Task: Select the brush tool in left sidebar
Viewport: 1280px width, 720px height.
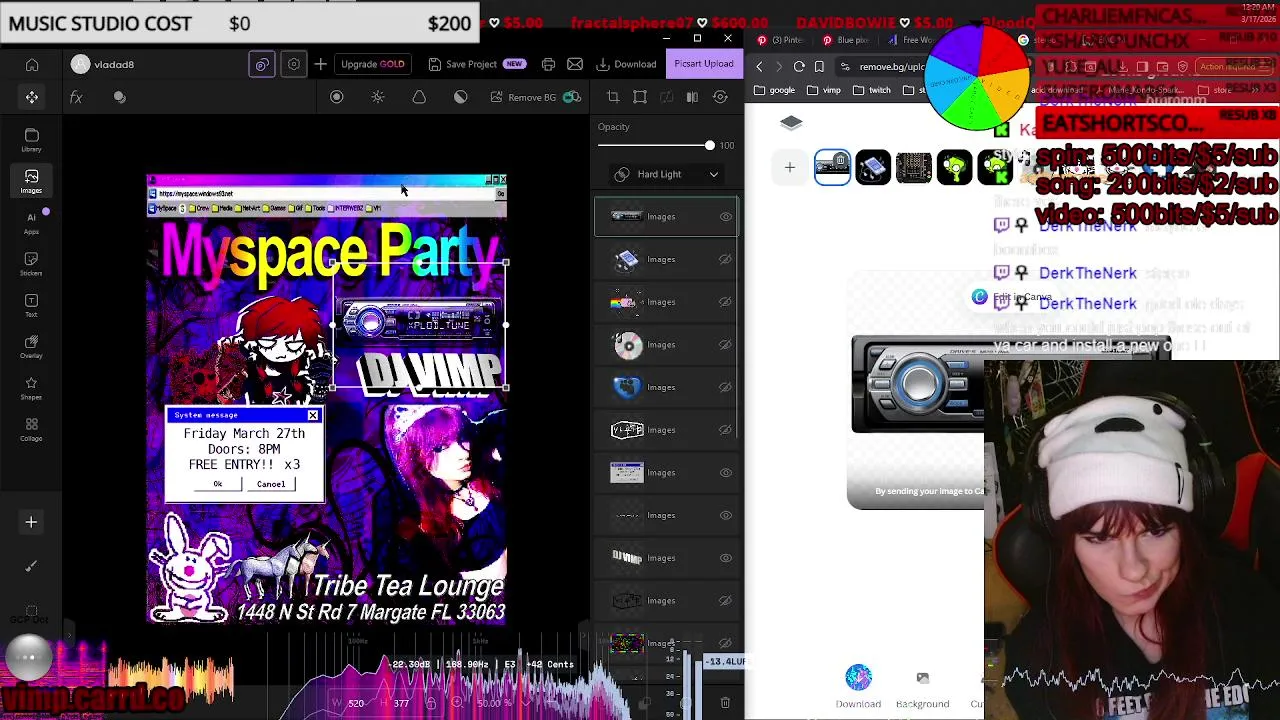Action: 31,566
